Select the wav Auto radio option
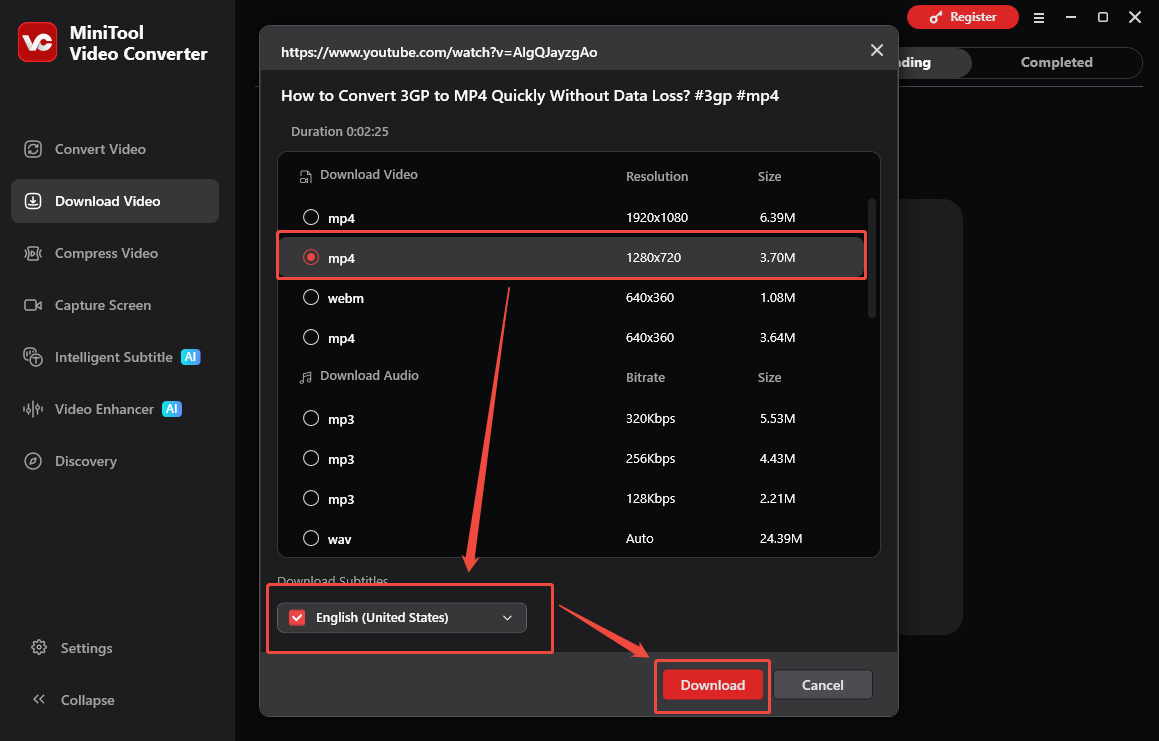This screenshot has height=741, width=1159. click(311, 538)
